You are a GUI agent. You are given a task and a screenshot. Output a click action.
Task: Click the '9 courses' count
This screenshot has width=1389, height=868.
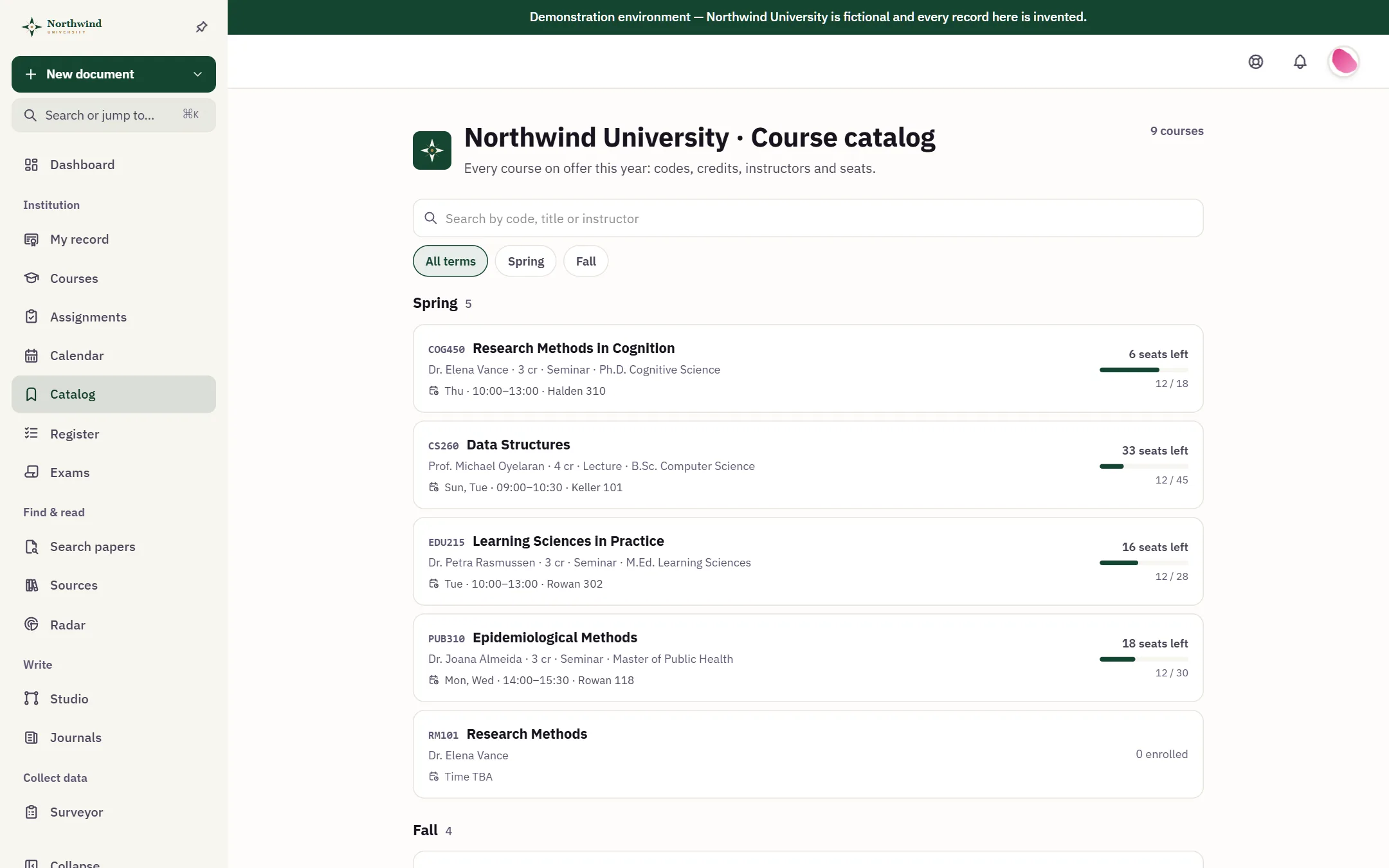(x=1177, y=131)
